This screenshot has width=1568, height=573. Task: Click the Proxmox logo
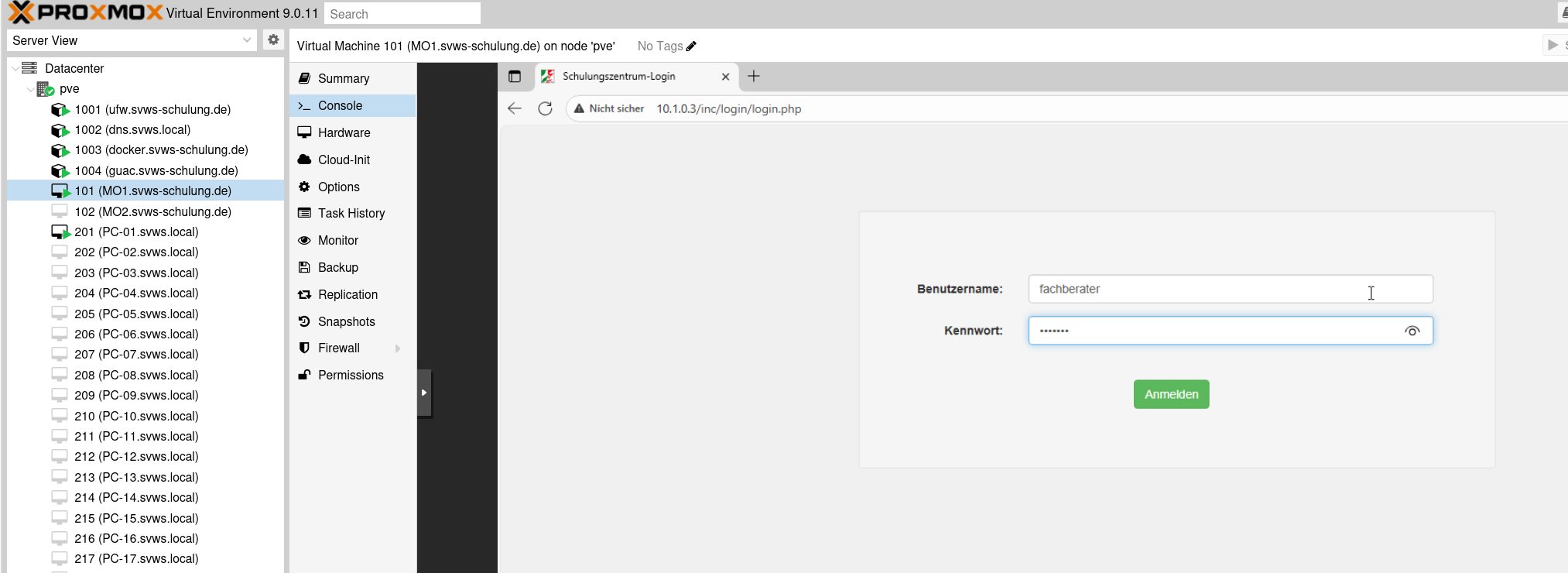tap(85, 13)
